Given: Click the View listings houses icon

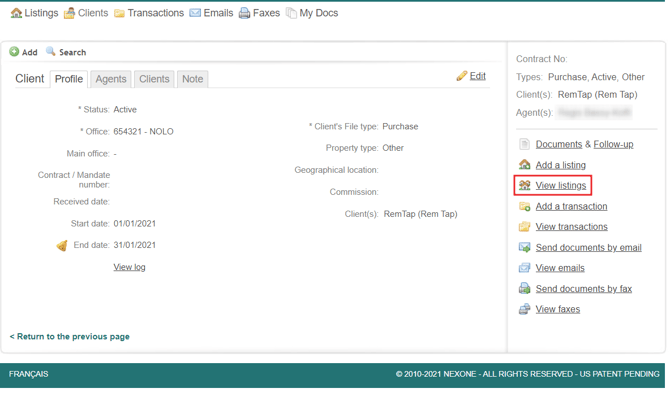Looking at the screenshot, I should tap(524, 185).
